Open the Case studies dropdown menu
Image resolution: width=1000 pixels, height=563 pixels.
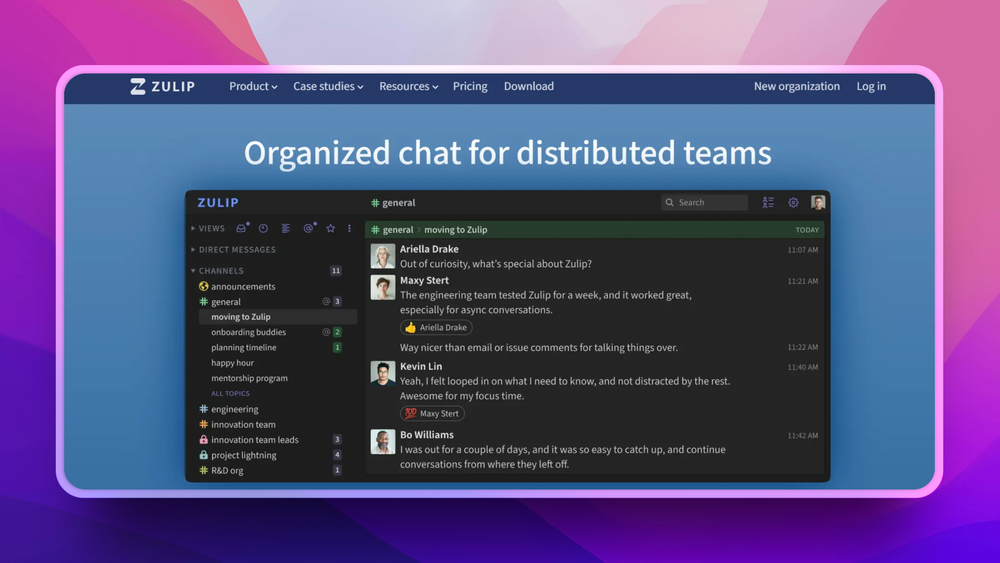328,86
